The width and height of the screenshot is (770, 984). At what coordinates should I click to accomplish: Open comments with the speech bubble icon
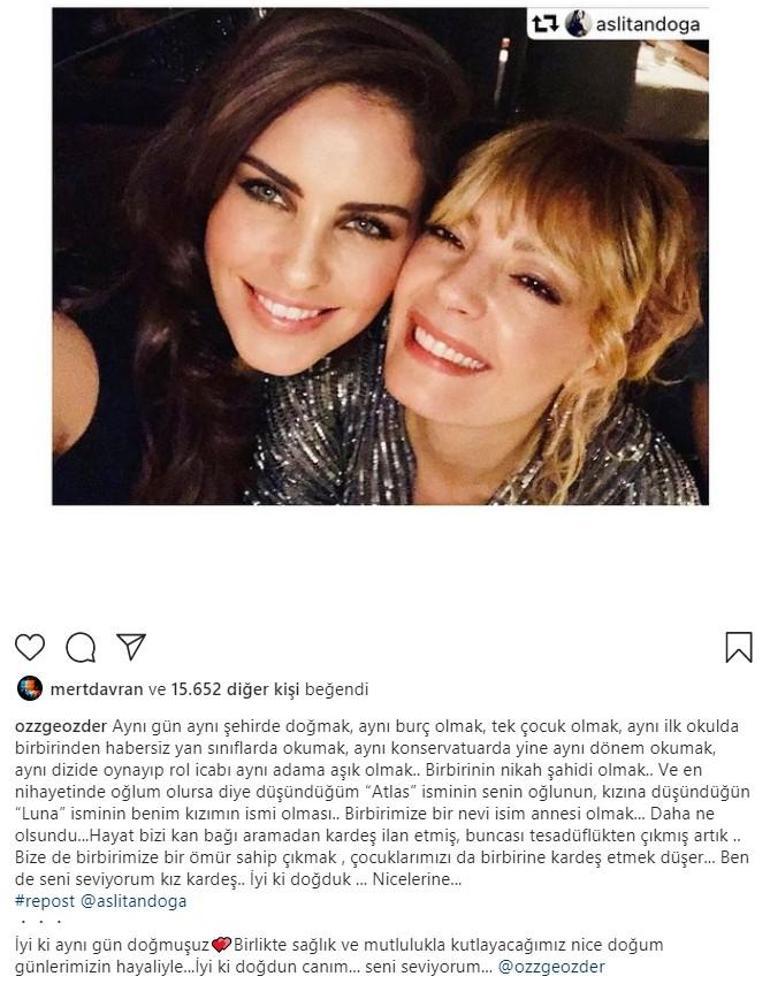[81, 648]
